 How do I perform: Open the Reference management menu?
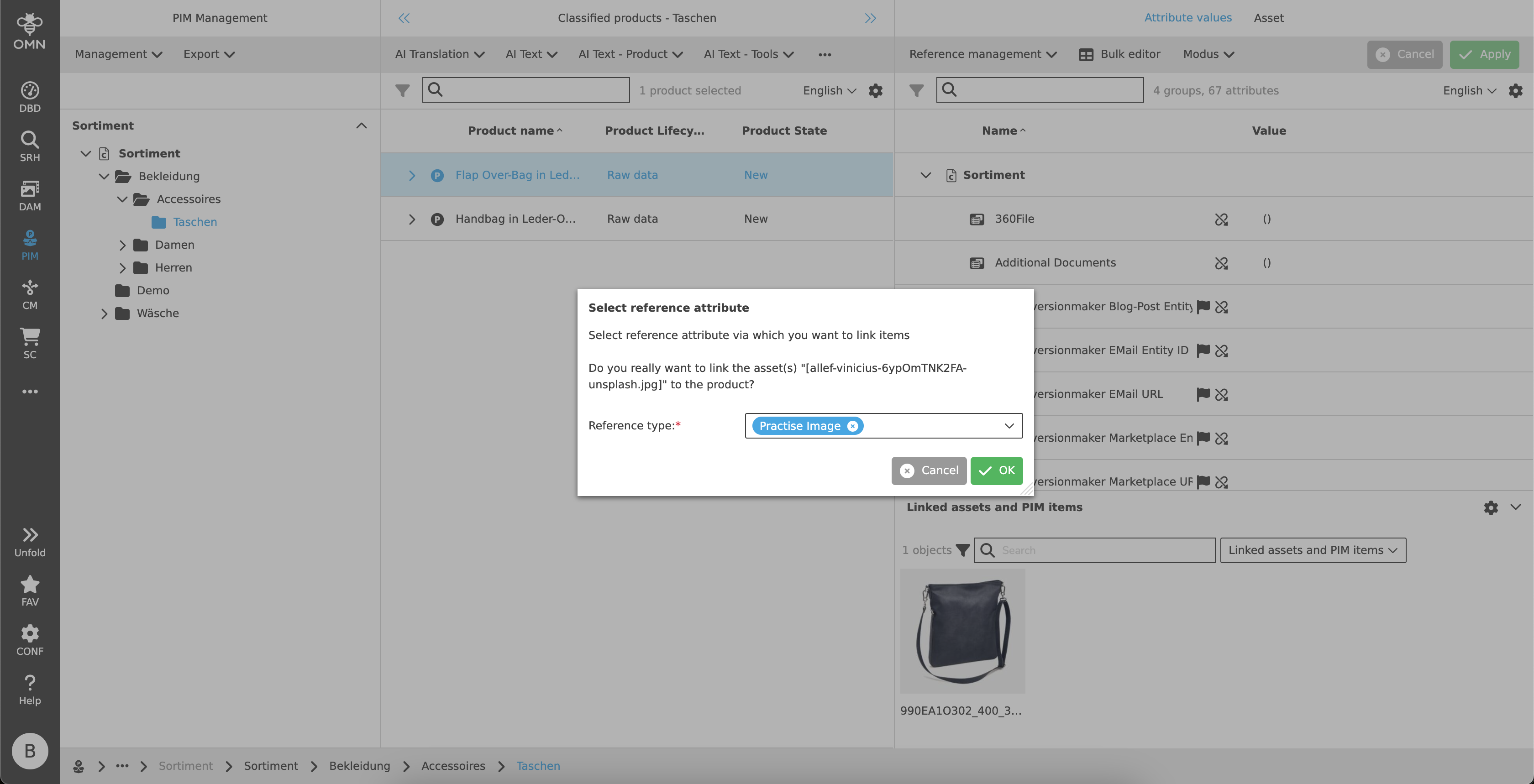[x=982, y=54]
